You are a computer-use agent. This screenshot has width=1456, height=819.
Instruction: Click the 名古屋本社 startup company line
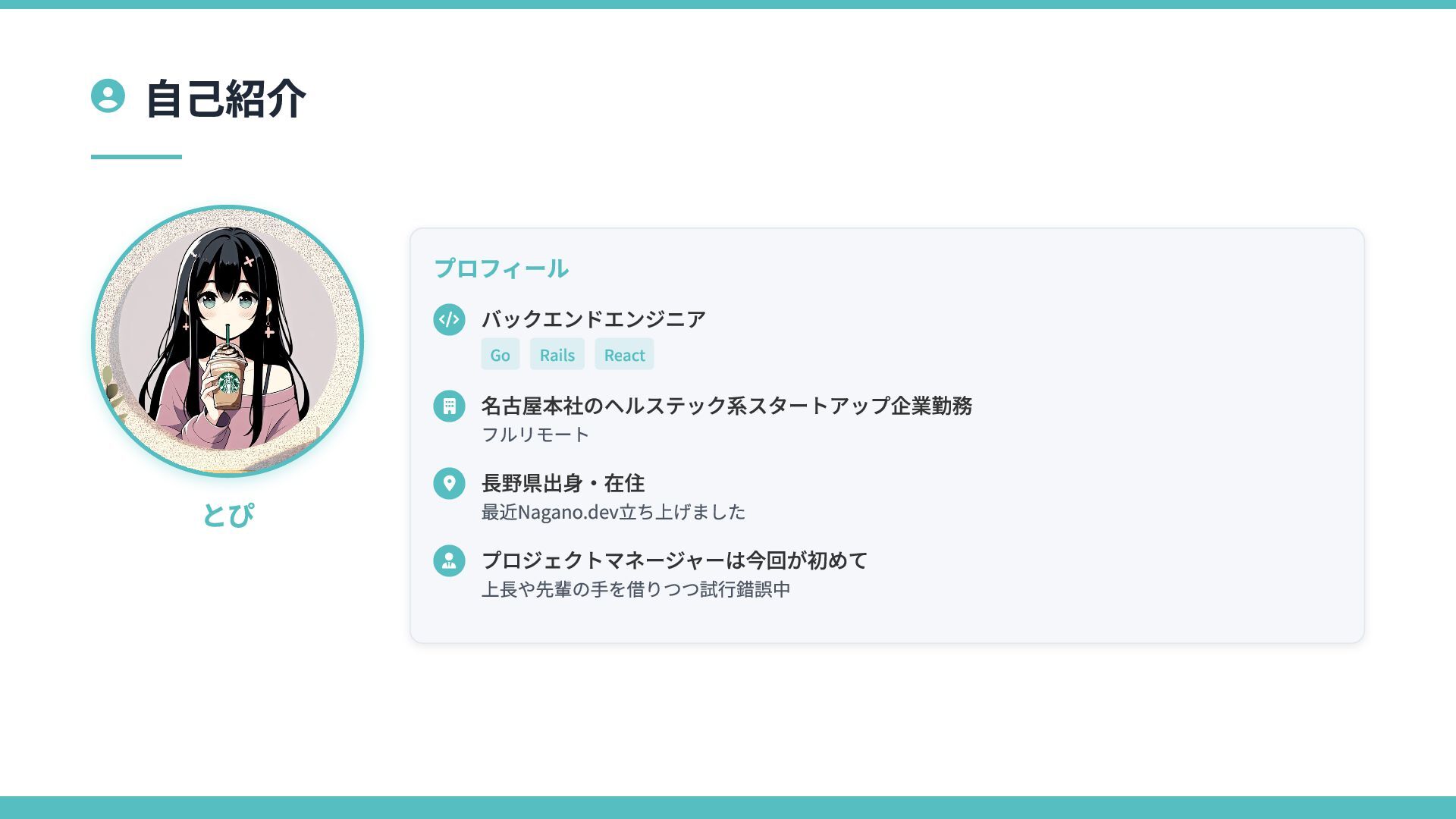coord(726,406)
